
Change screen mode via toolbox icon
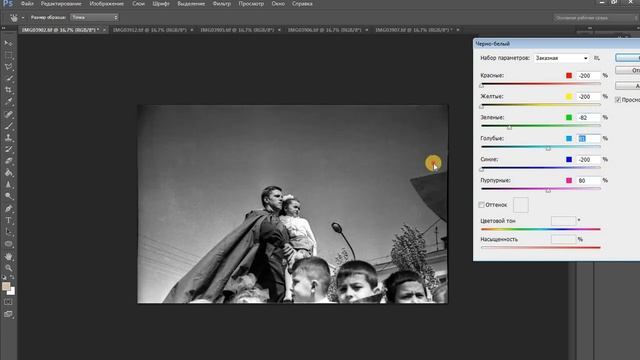[x=8, y=314]
